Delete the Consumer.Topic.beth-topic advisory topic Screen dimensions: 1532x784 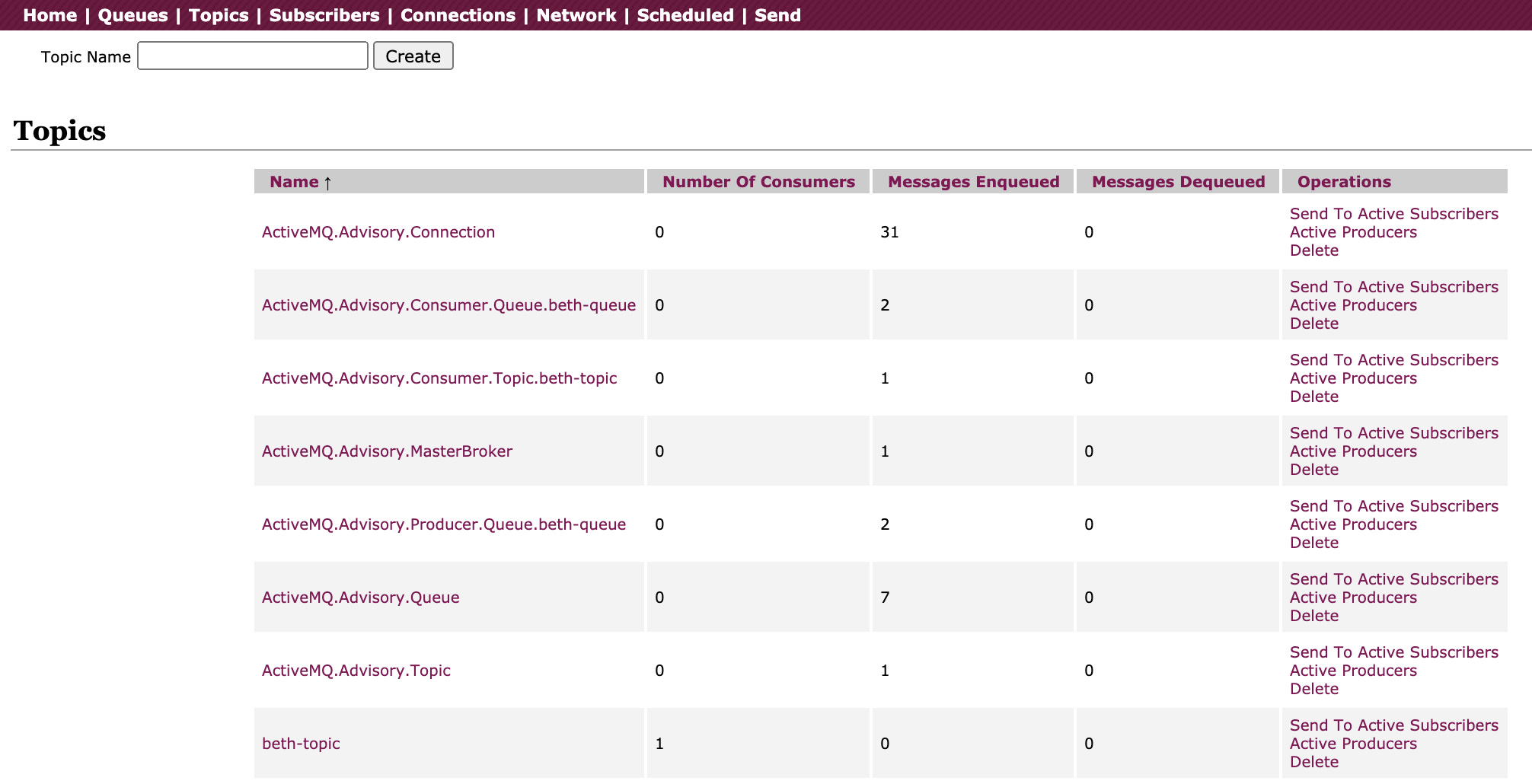click(x=1314, y=397)
